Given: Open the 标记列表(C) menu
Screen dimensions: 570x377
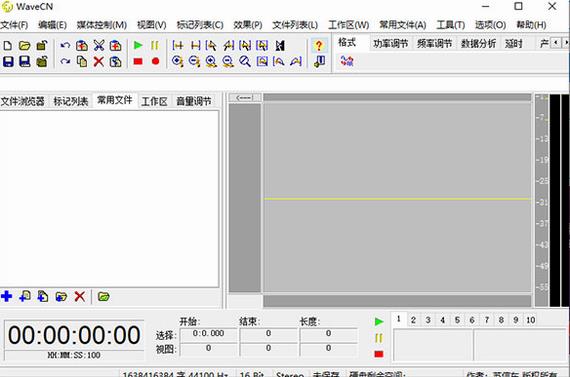Looking at the screenshot, I should [200, 25].
